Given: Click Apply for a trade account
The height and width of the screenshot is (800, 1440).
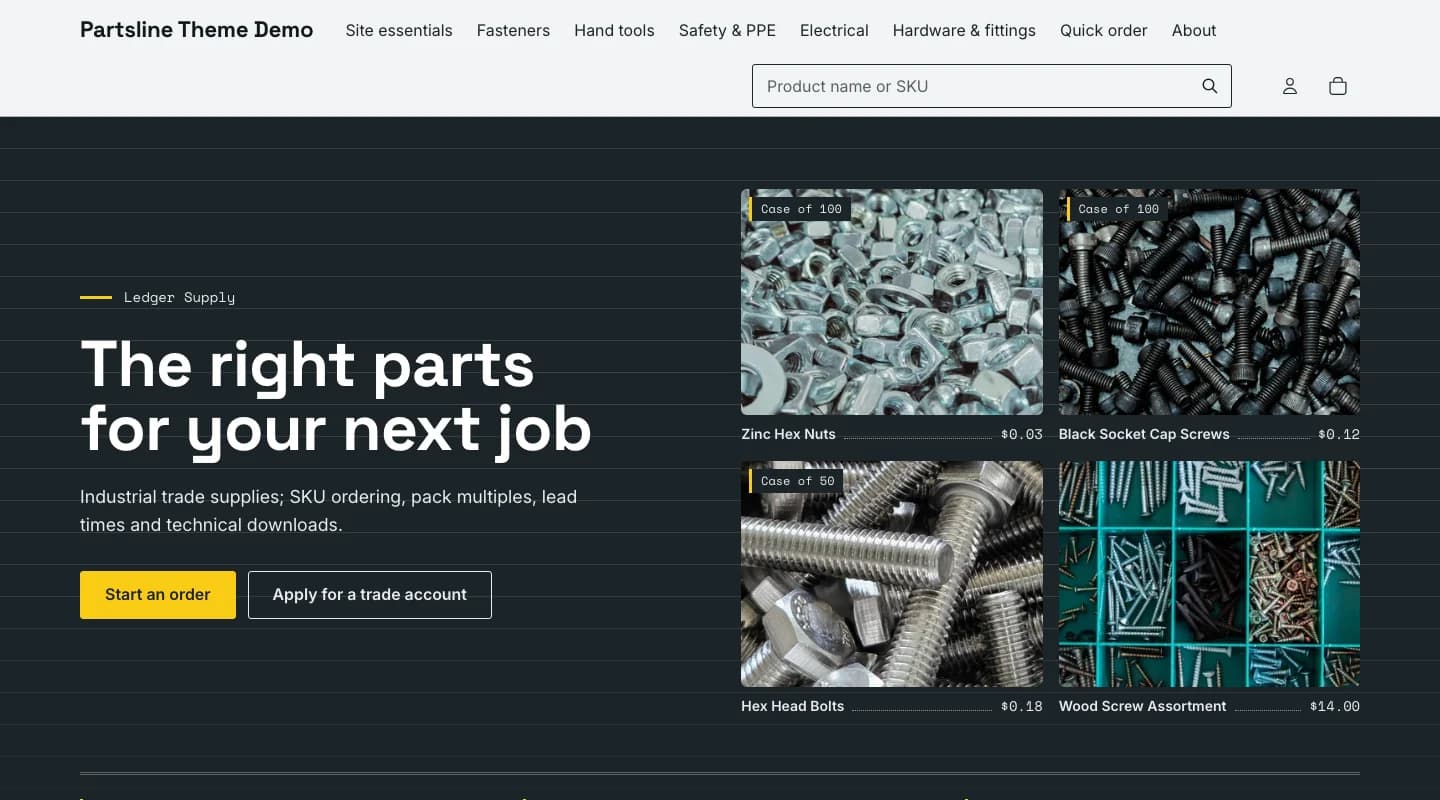Looking at the screenshot, I should tap(370, 595).
